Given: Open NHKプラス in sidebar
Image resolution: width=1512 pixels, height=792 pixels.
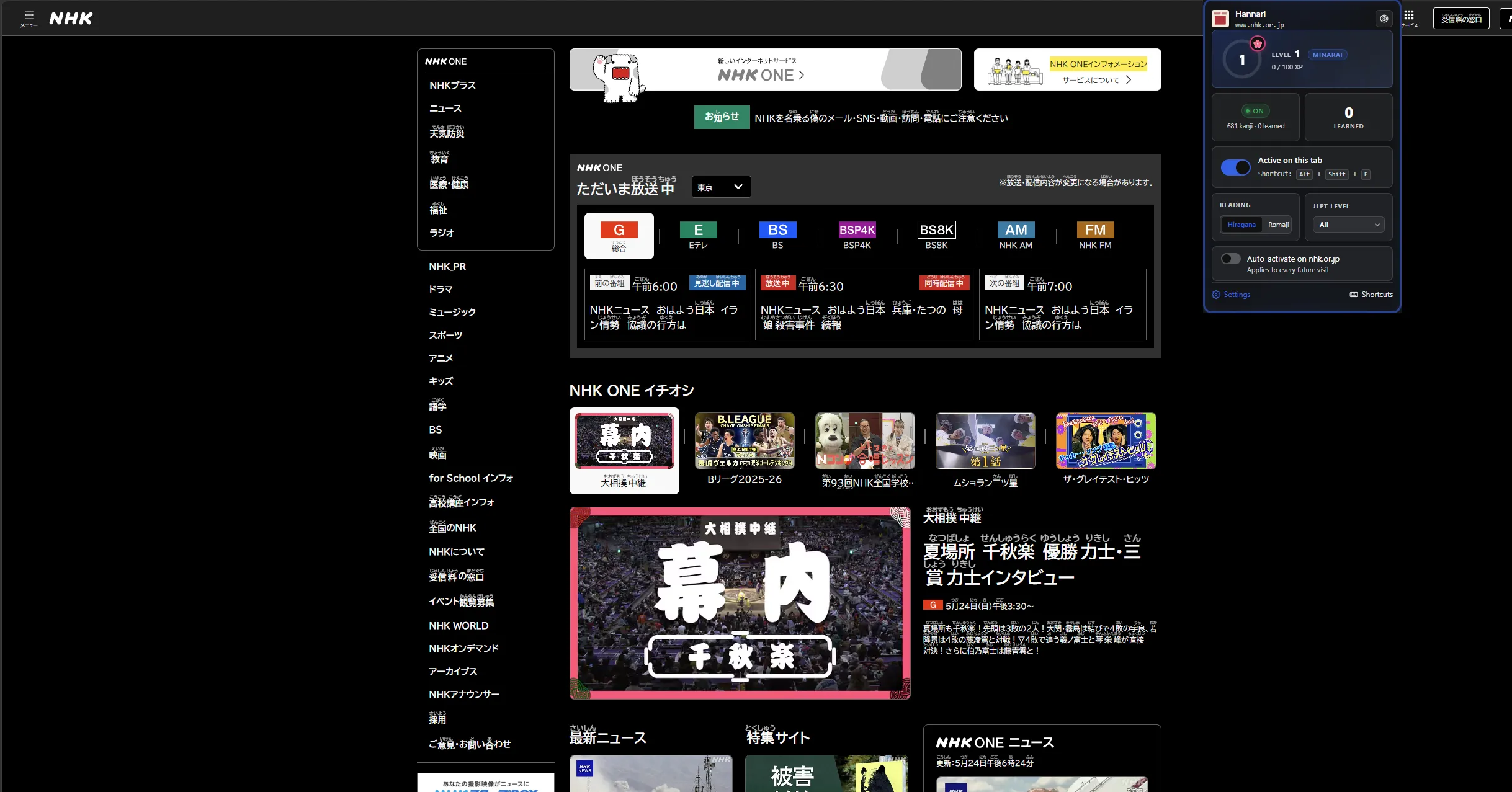Looking at the screenshot, I should tap(452, 86).
